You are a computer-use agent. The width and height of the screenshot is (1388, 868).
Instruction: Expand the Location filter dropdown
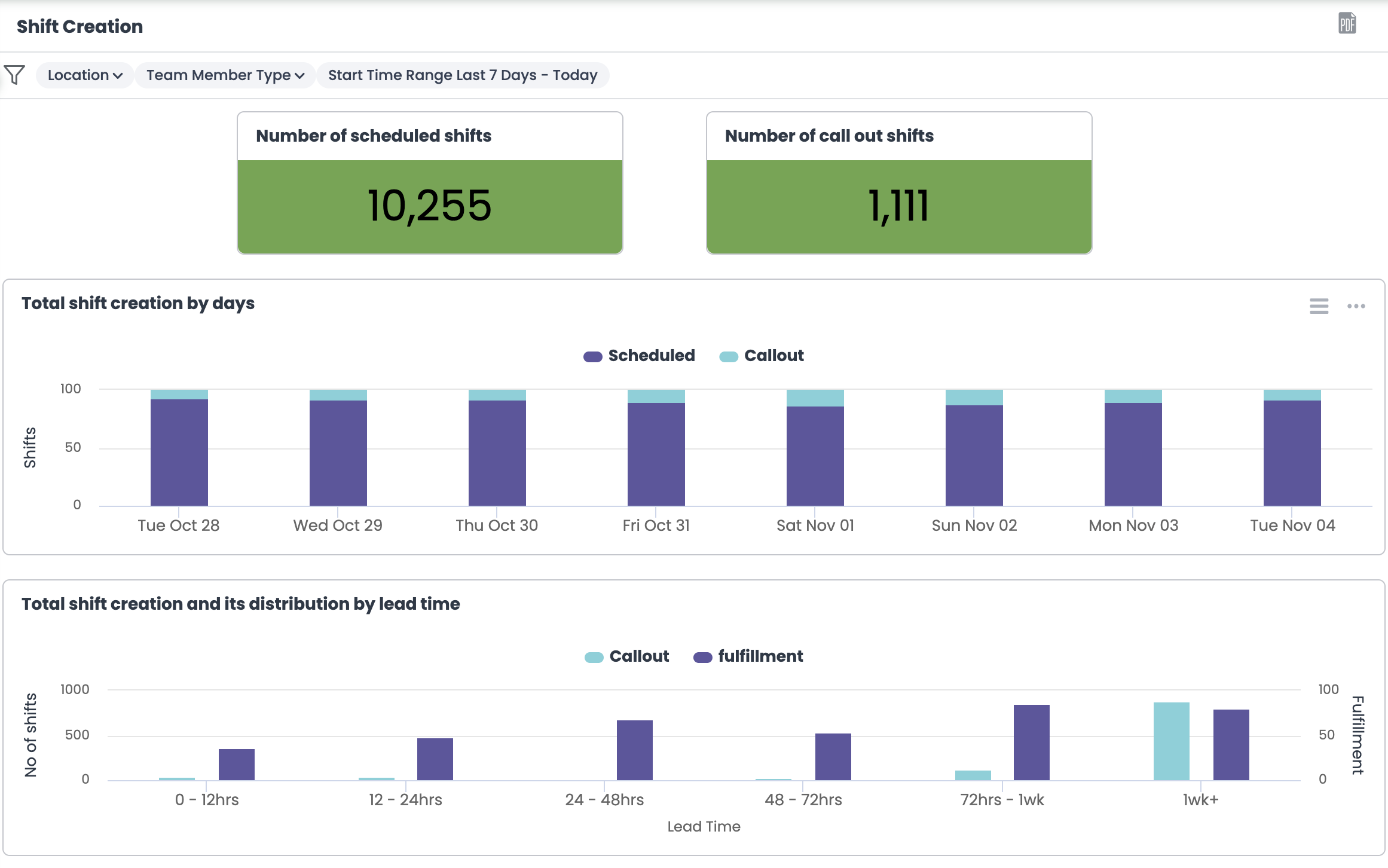pyautogui.click(x=85, y=75)
